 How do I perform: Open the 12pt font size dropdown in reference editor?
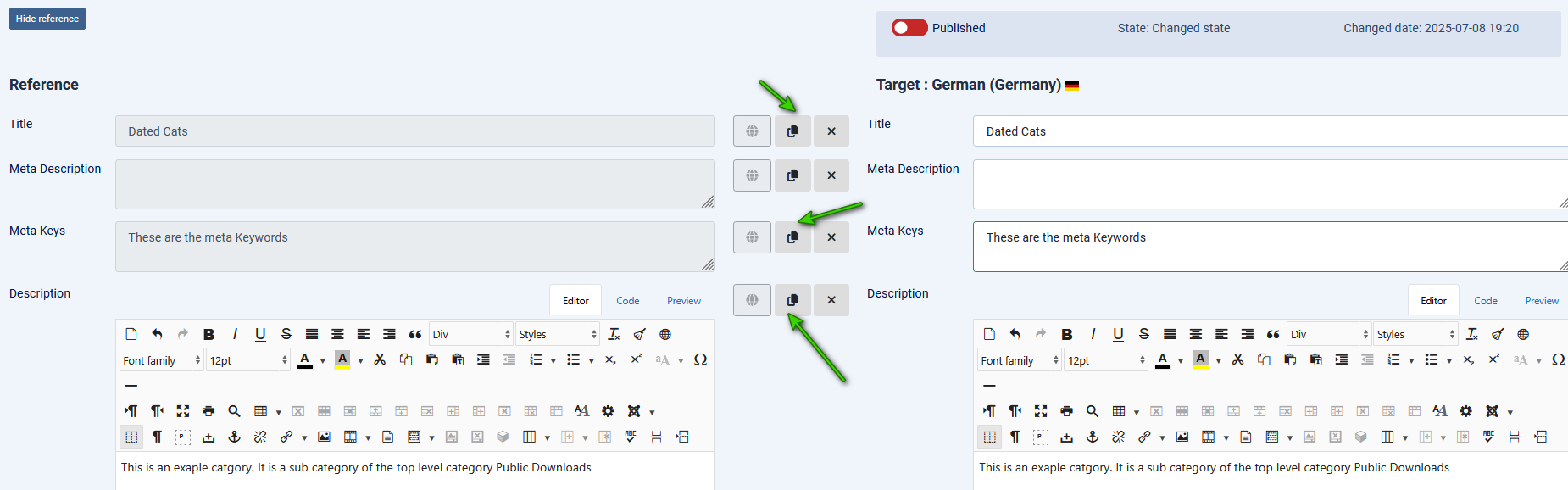click(x=248, y=360)
